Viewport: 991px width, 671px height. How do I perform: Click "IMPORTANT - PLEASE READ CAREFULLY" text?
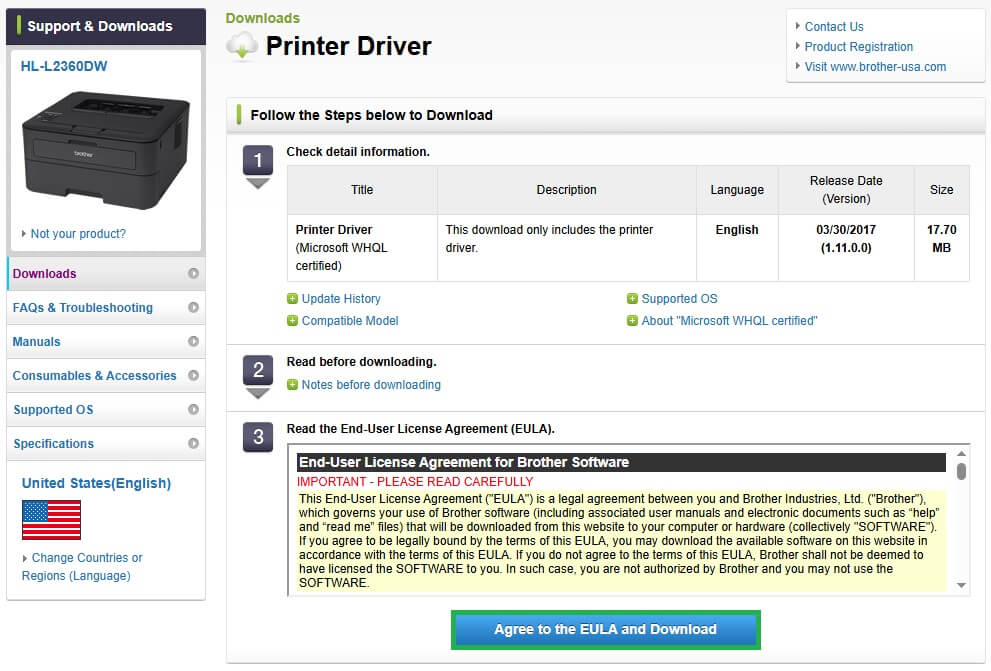(415, 481)
